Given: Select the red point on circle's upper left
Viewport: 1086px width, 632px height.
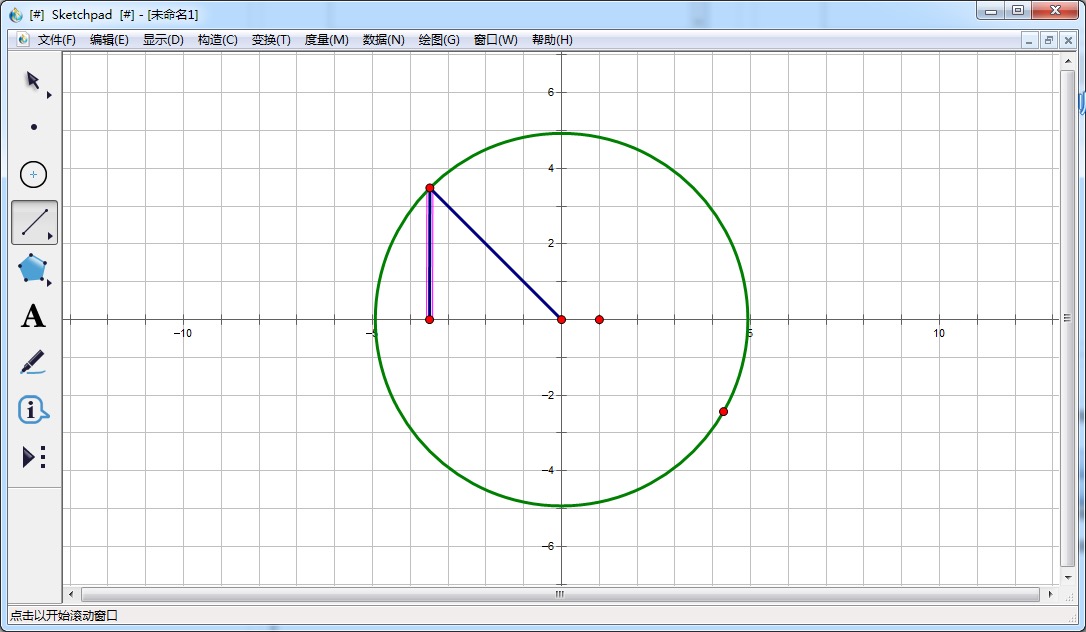Looking at the screenshot, I should (x=430, y=188).
